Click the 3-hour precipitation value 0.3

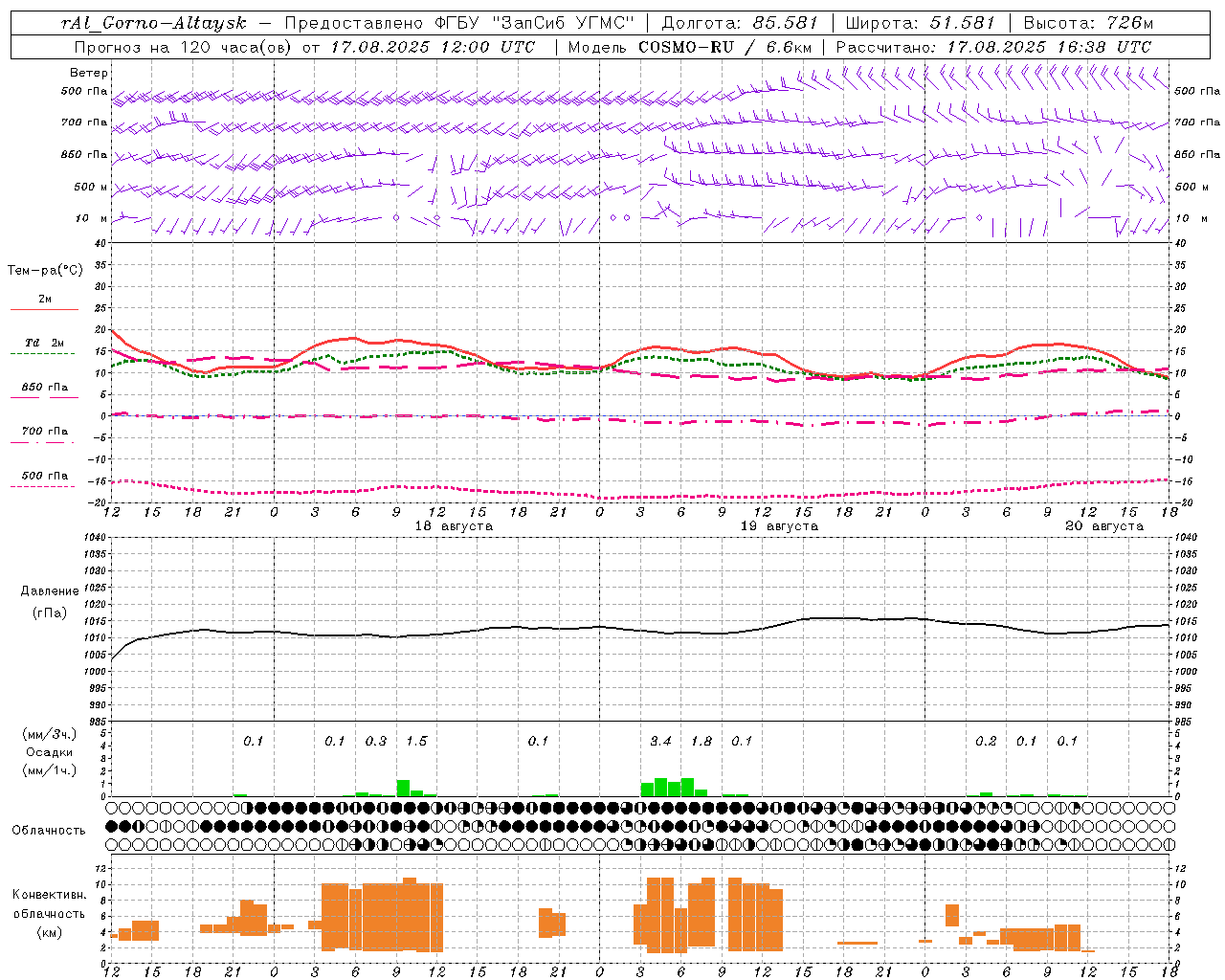[376, 741]
